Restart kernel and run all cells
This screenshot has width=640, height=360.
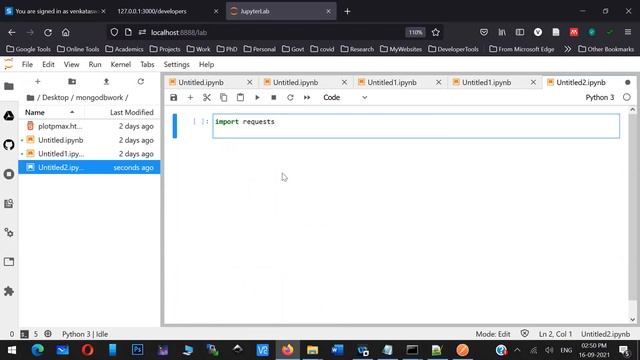click(307, 98)
